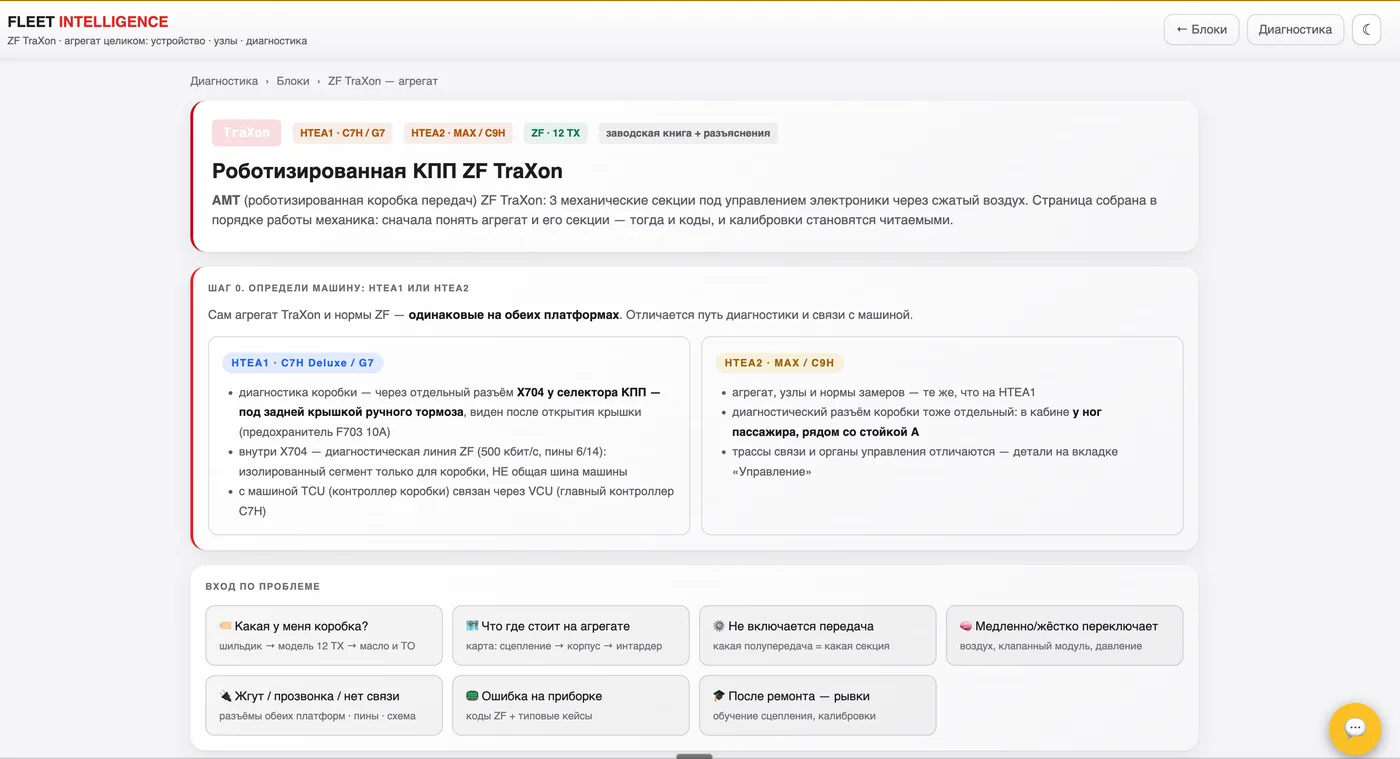This screenshot has height=759, width=1400.
Task: Click subtitle 'коды ZF + типовые кейсы'
Action: tap(529, 716)
